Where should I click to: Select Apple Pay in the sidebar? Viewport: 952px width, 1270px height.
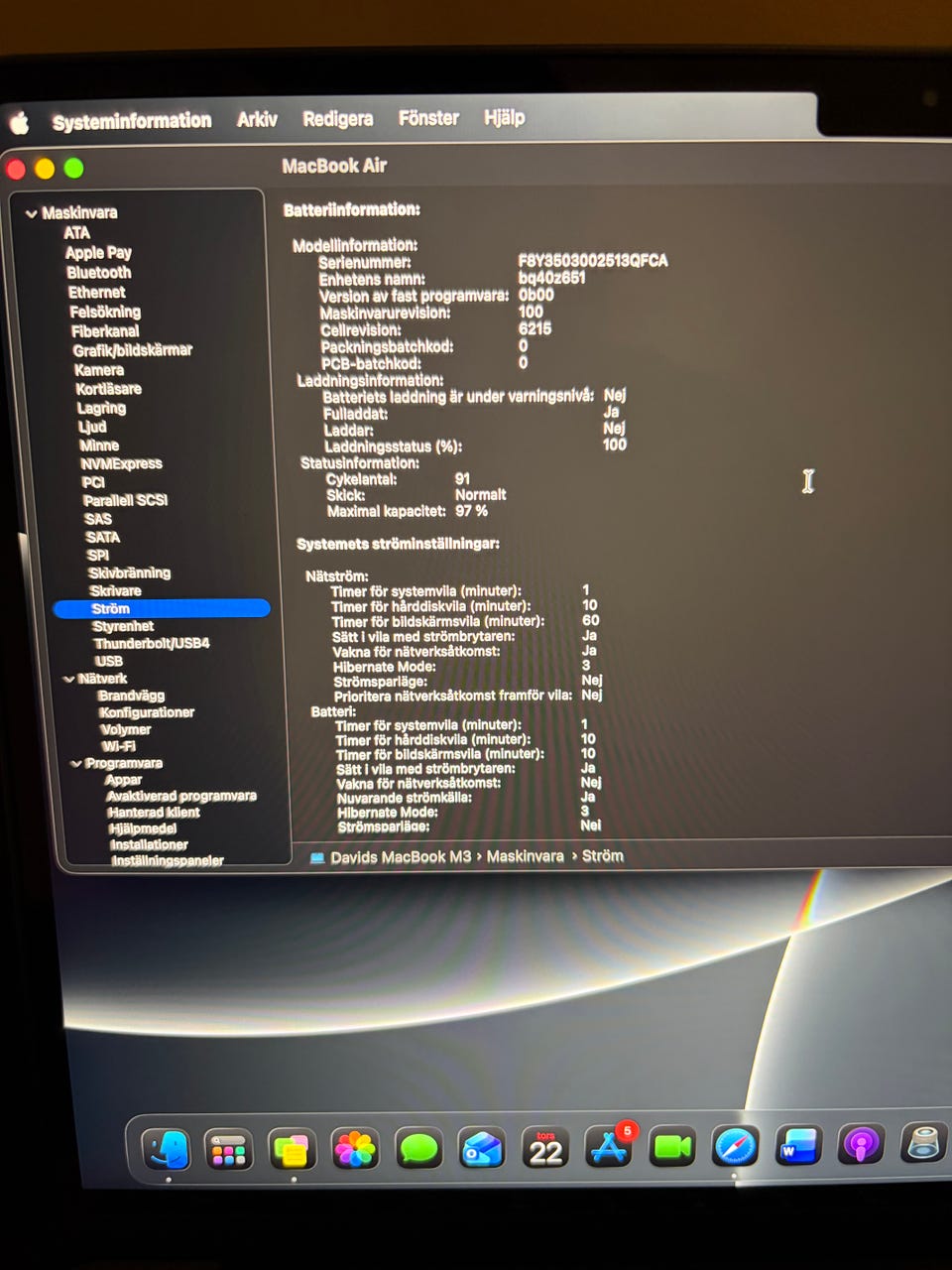pyautogui.click(x=98, y=252)
